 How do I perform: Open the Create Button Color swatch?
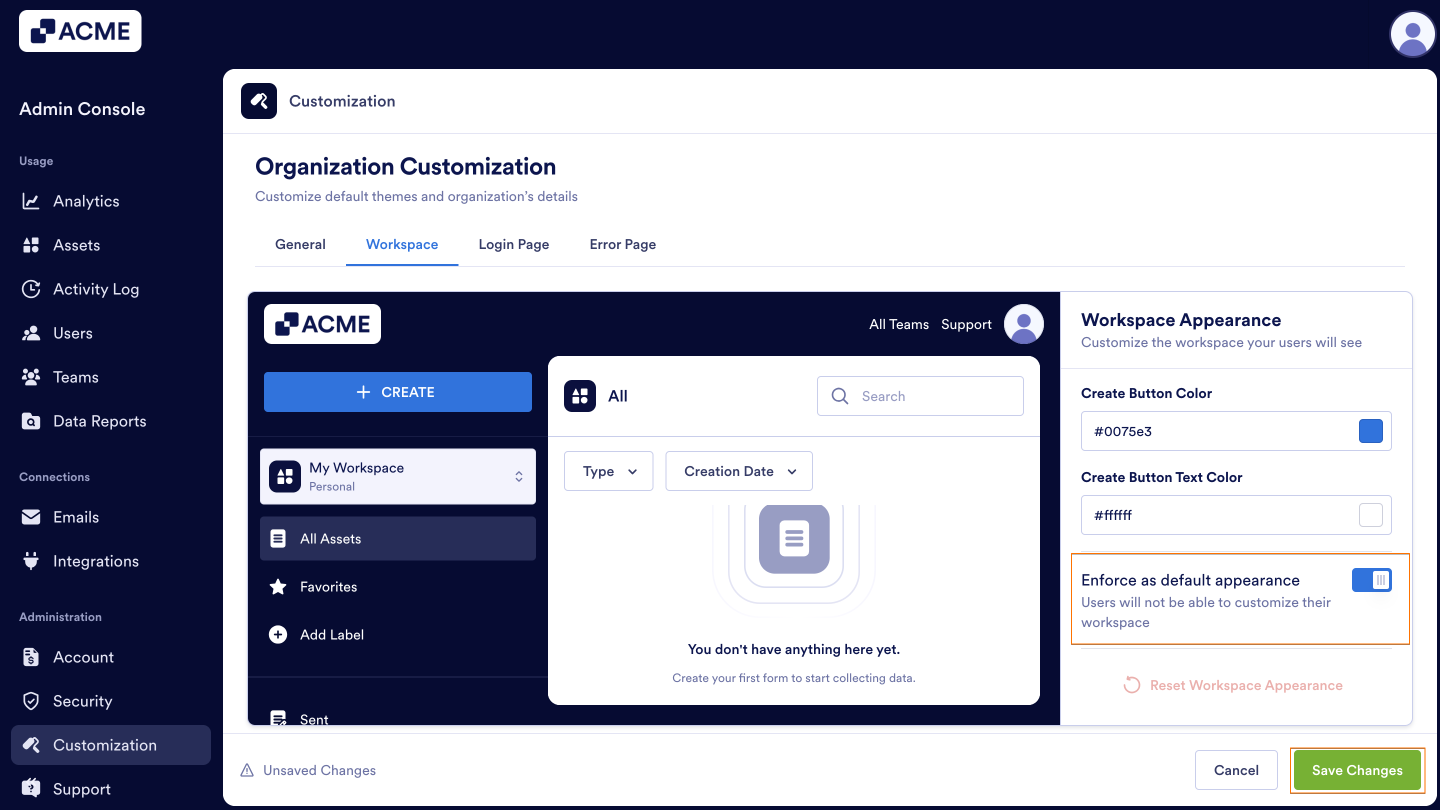(1372, 430)
